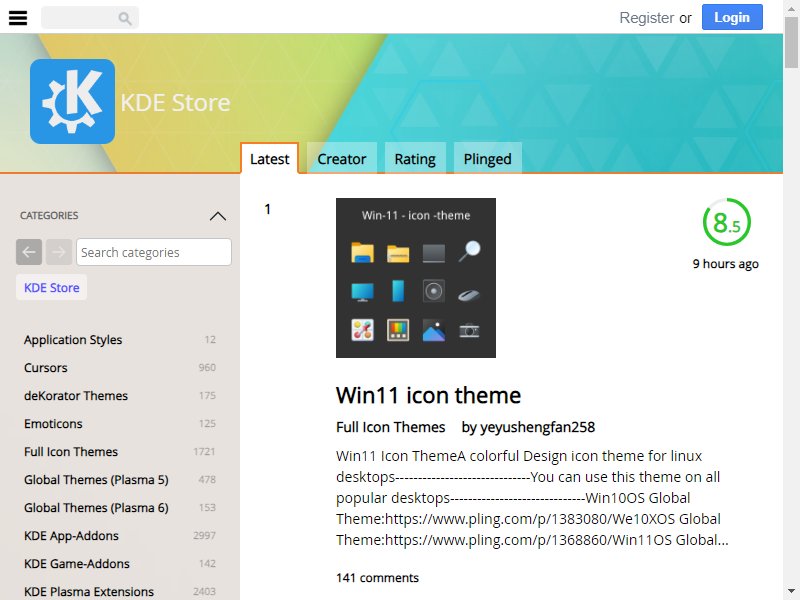Open yeyushengfan258 author profile
The height and width of the screenshot is (600, 800).
(x=538, y=427)
